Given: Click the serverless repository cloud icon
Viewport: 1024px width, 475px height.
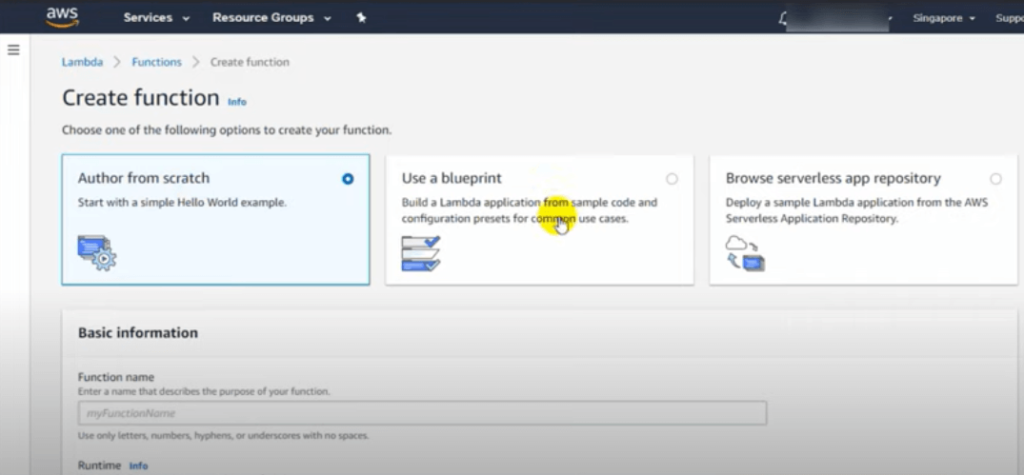Looking at the screenshot, I should 744,254.
